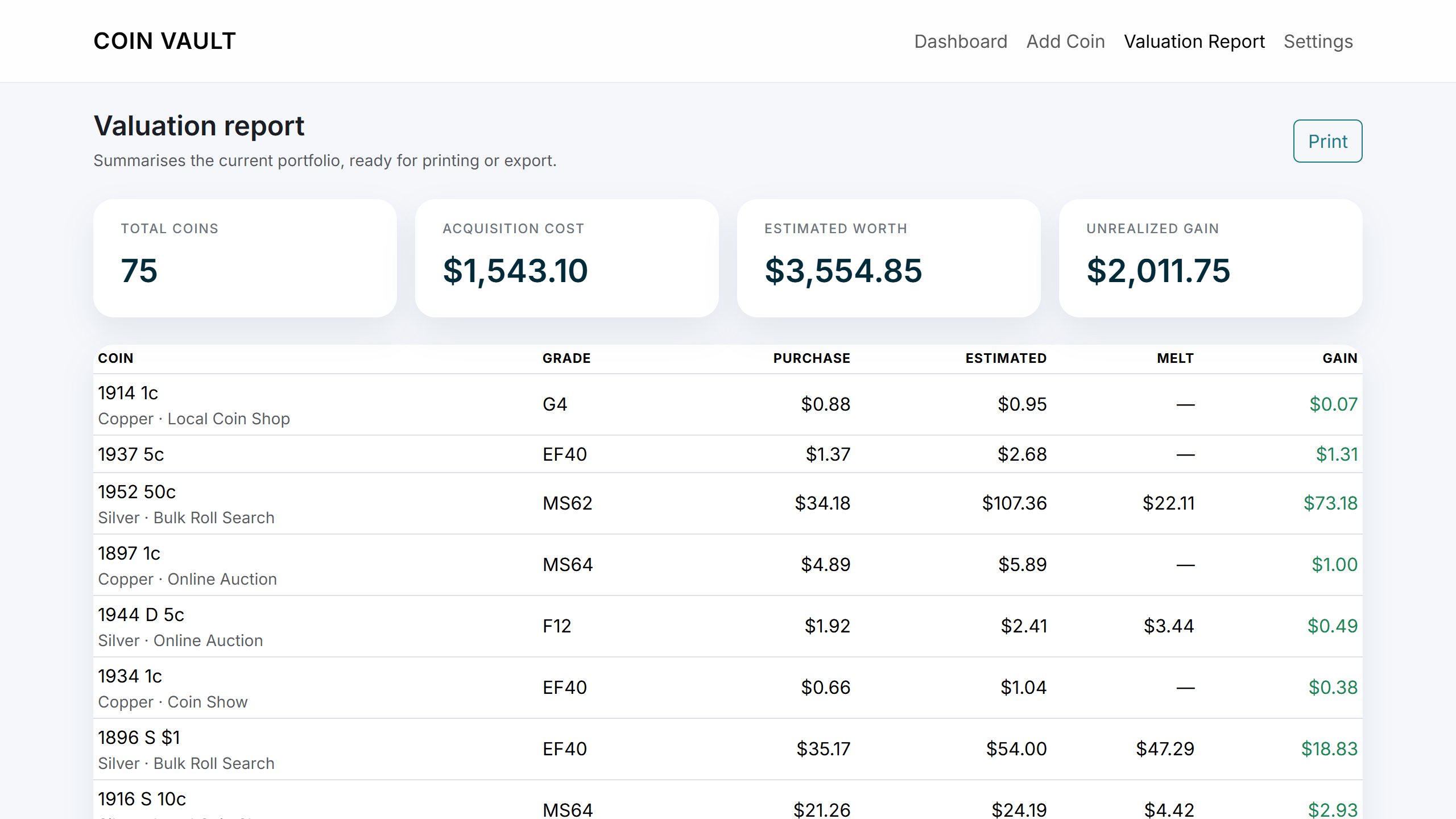
Task: Click 'Copper · Coin Show' subtitle
Action: (173, 702)
